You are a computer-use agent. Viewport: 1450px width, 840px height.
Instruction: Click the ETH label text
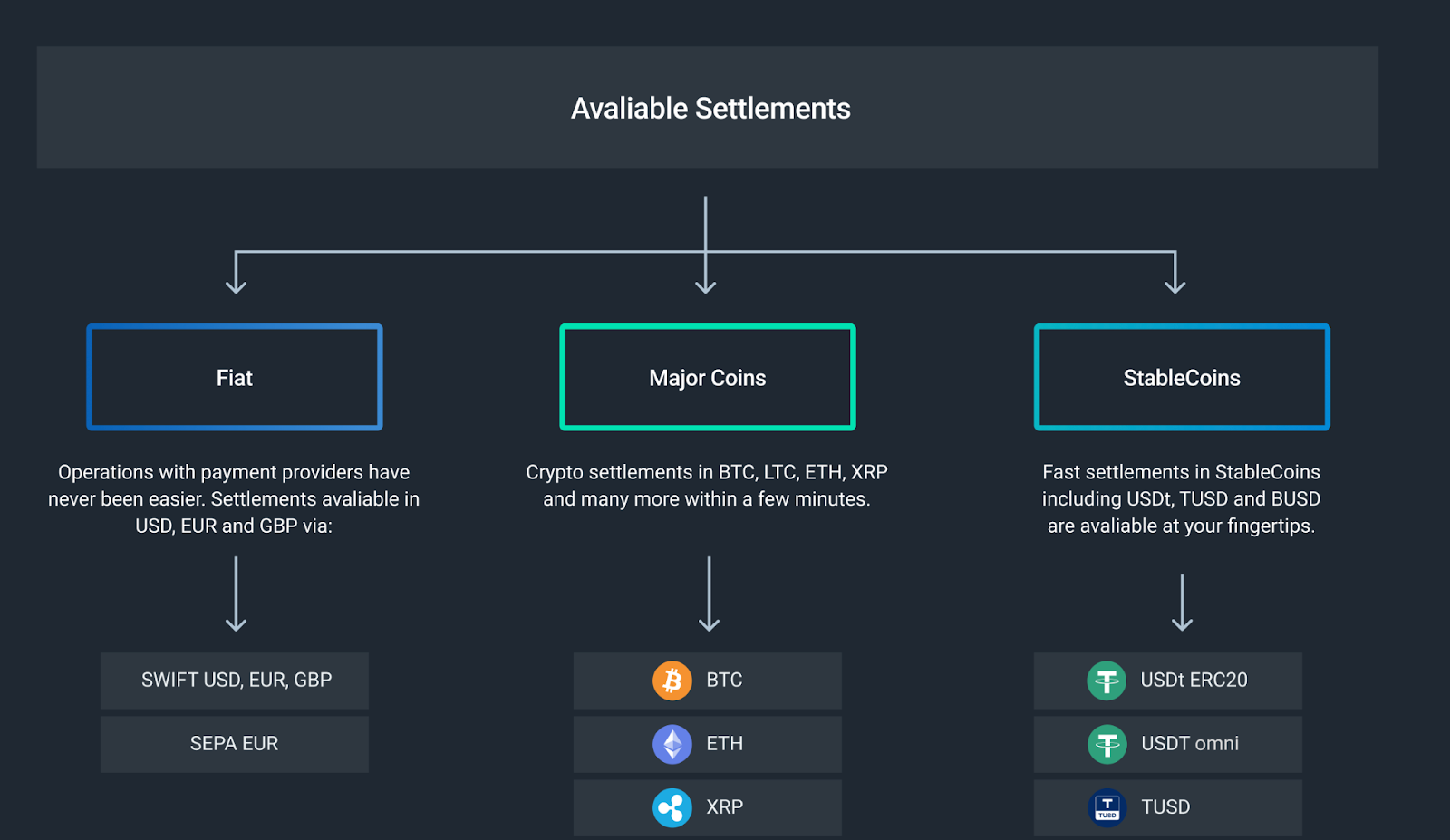pyautogui.click(x=724, y=744)
